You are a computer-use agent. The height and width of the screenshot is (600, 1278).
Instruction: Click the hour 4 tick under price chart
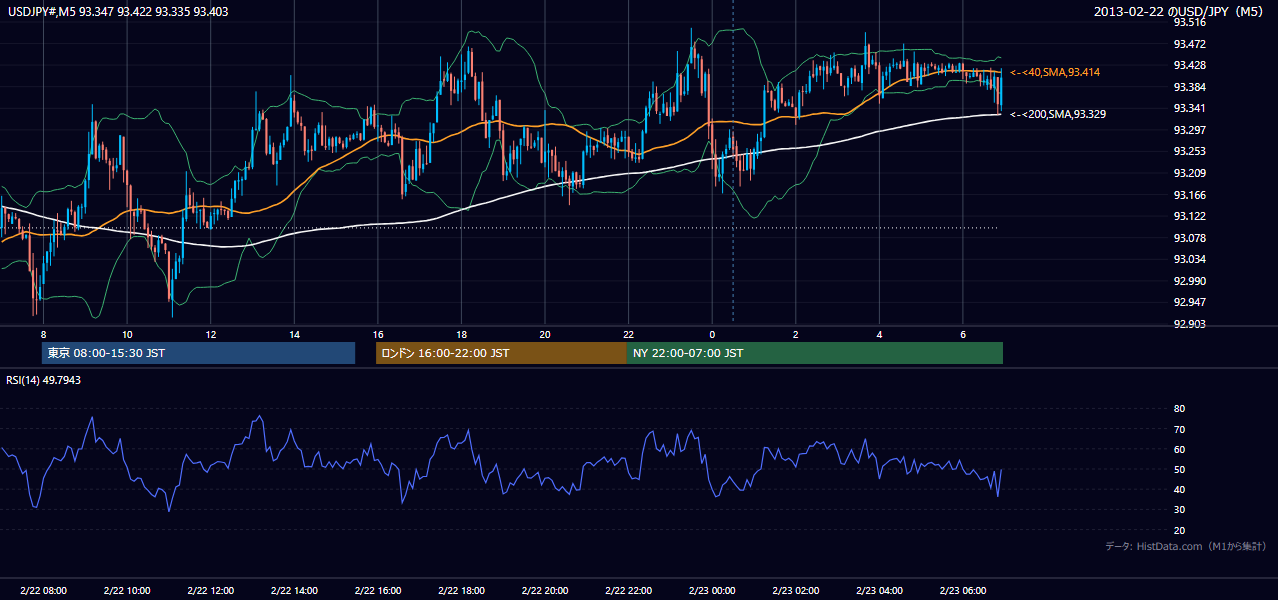879,334
